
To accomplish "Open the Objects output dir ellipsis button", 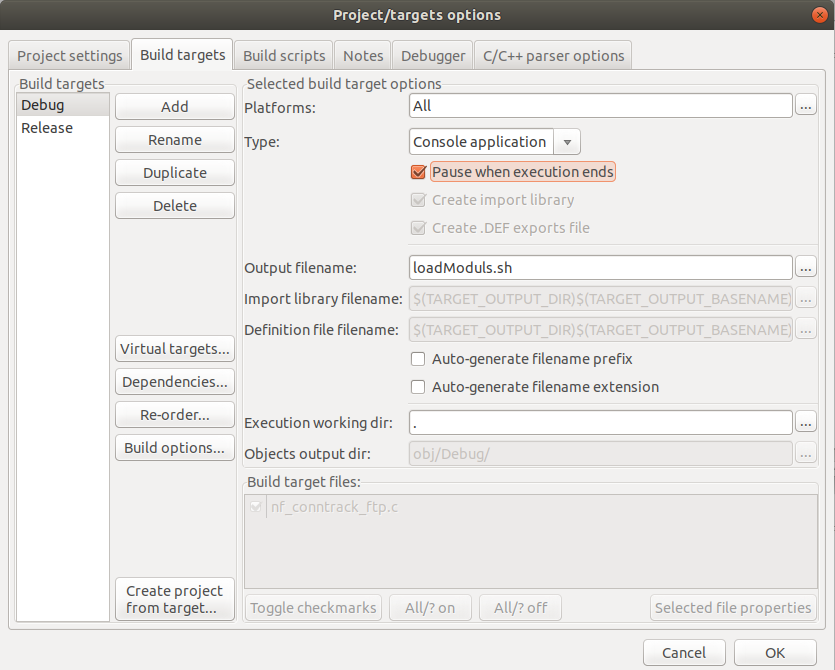I will pyautogui.click(x=806, y=453).
